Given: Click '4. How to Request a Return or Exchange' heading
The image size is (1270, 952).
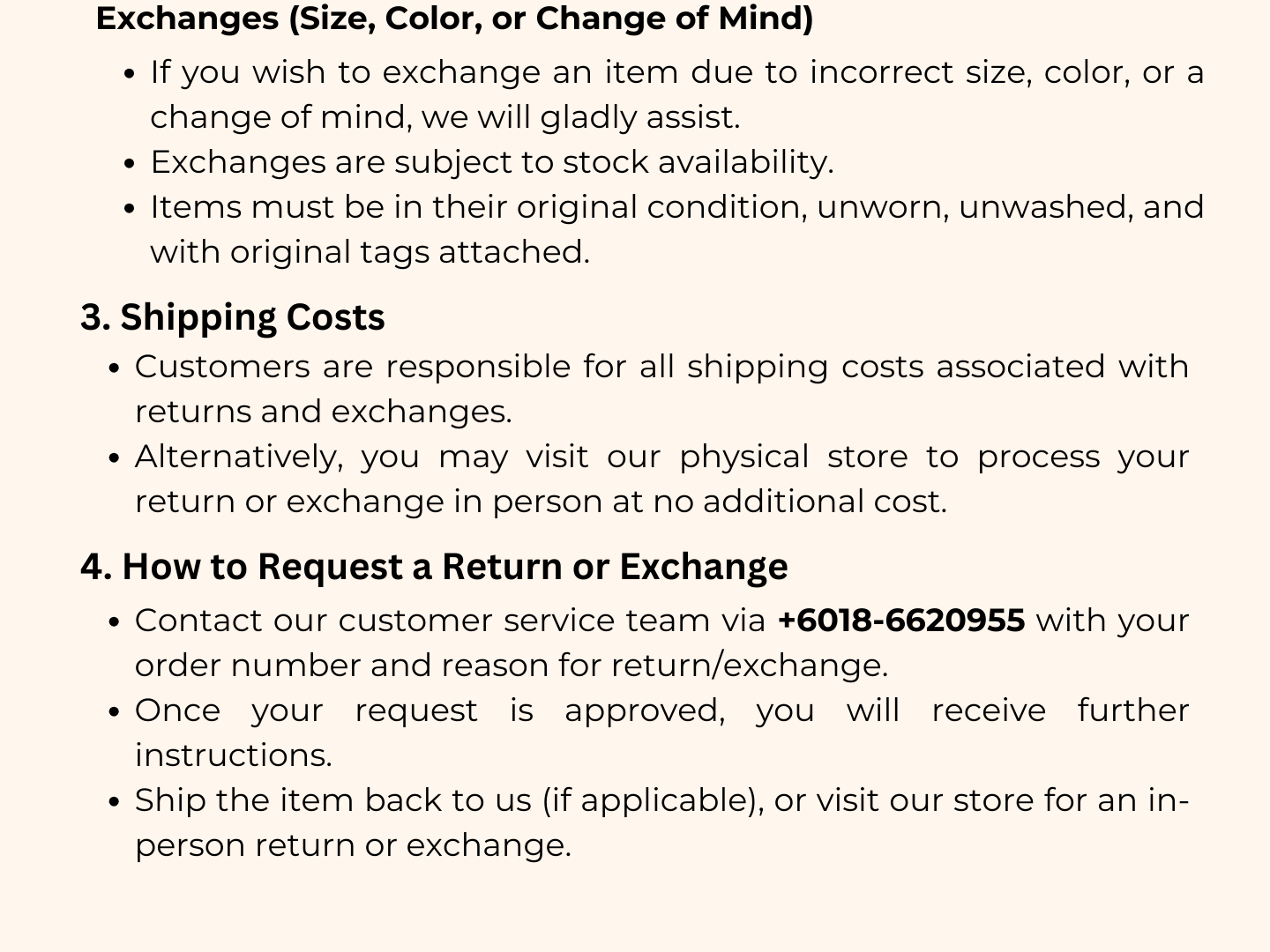Looking at the screenshot, I should click(434, 567).
